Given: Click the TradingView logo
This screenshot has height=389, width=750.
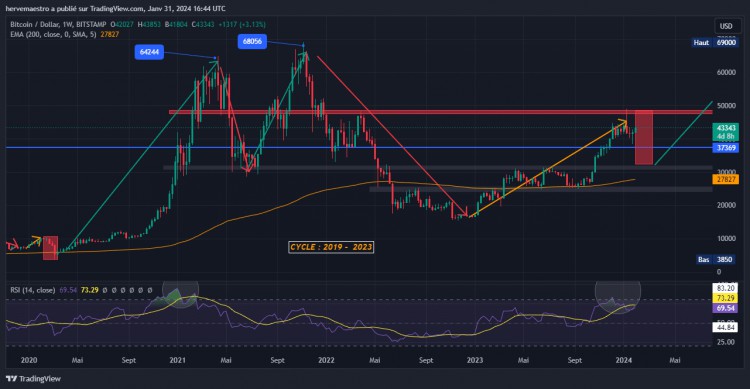Looking at the screenshot, I should coord(33,379).
